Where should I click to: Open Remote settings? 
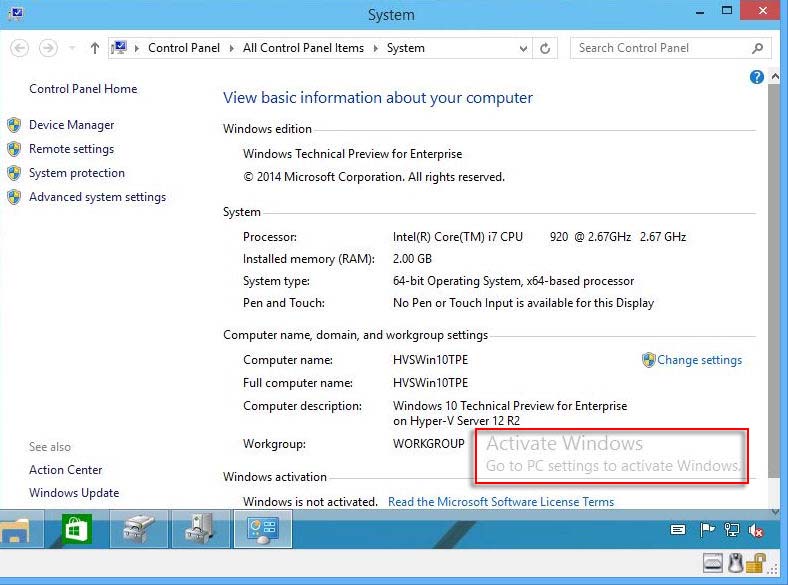[71, 149]
